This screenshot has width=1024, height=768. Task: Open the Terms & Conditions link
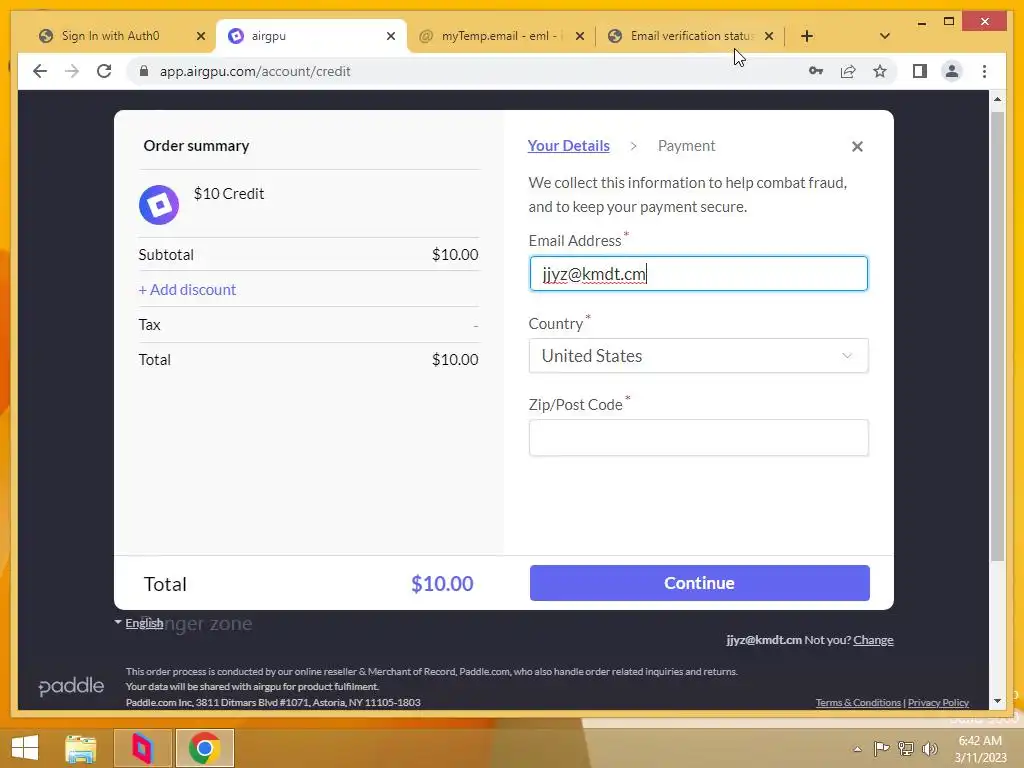tap(858, 703)
